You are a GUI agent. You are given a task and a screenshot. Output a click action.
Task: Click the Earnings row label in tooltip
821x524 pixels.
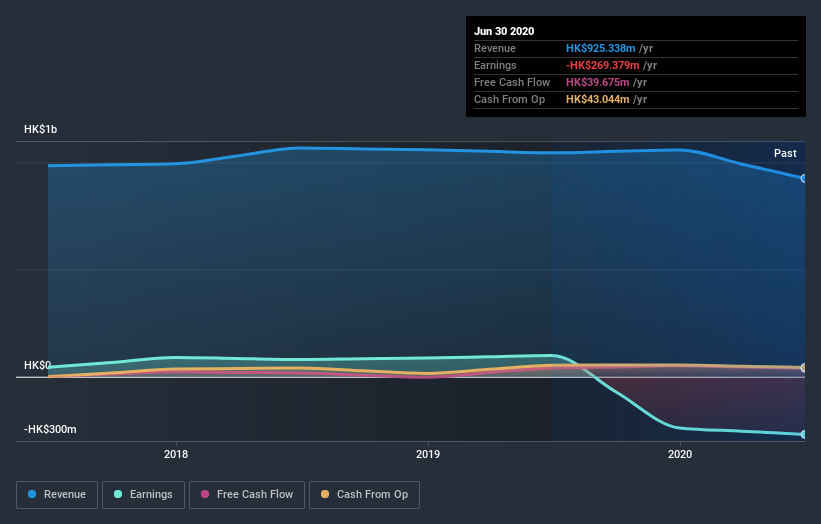495,65
